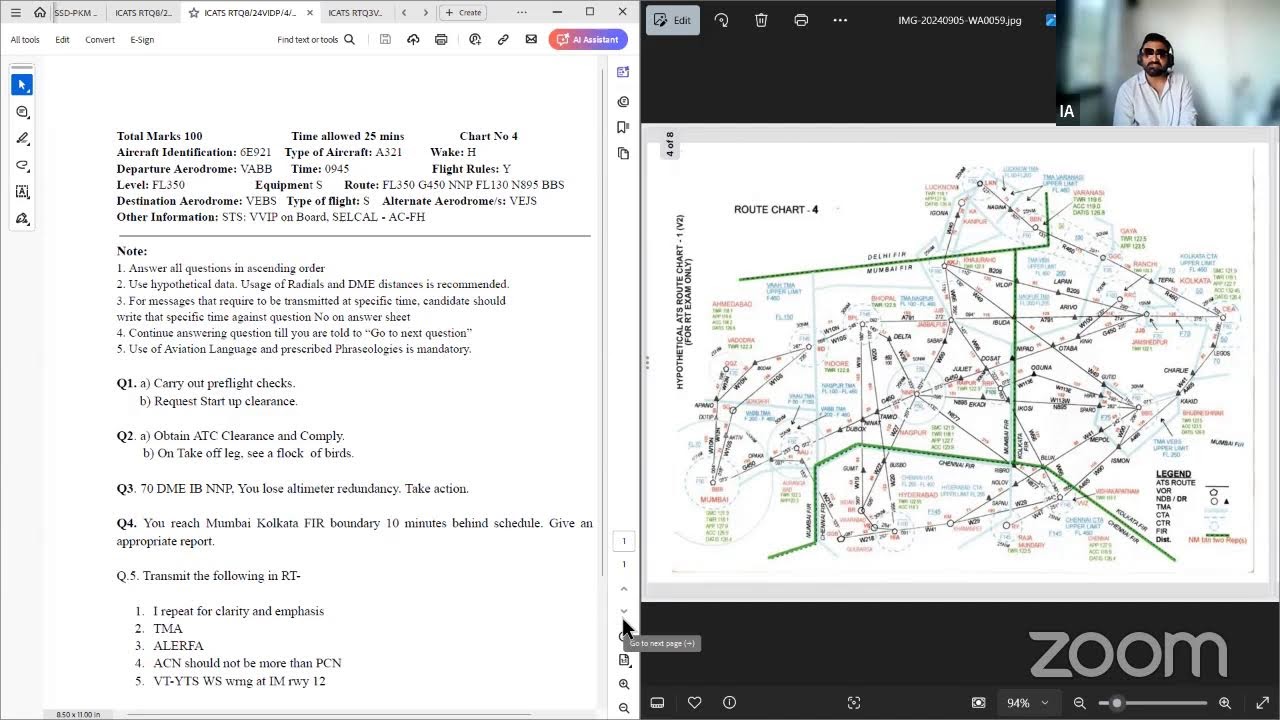This screenshot has height=720, width=1280.
Task: Switch to the ICATS RTQ8/2.. tab
Action: (x=143, y=13)
